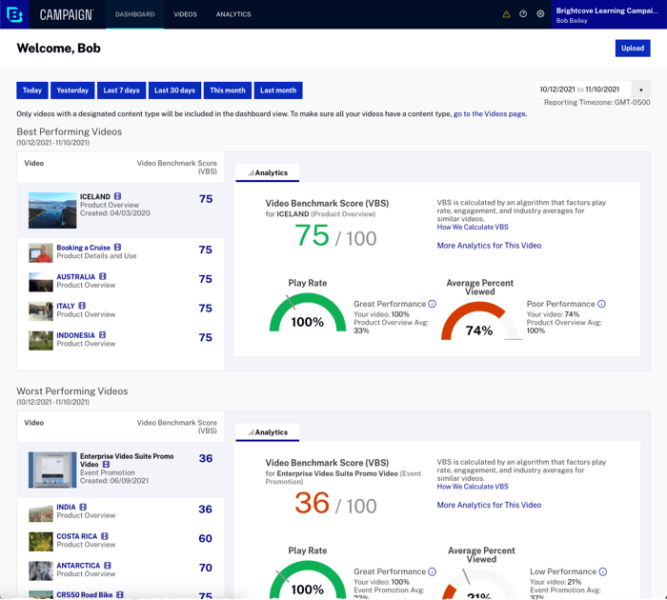
Task: Choose the This month filter button
Action: [227, 90]
